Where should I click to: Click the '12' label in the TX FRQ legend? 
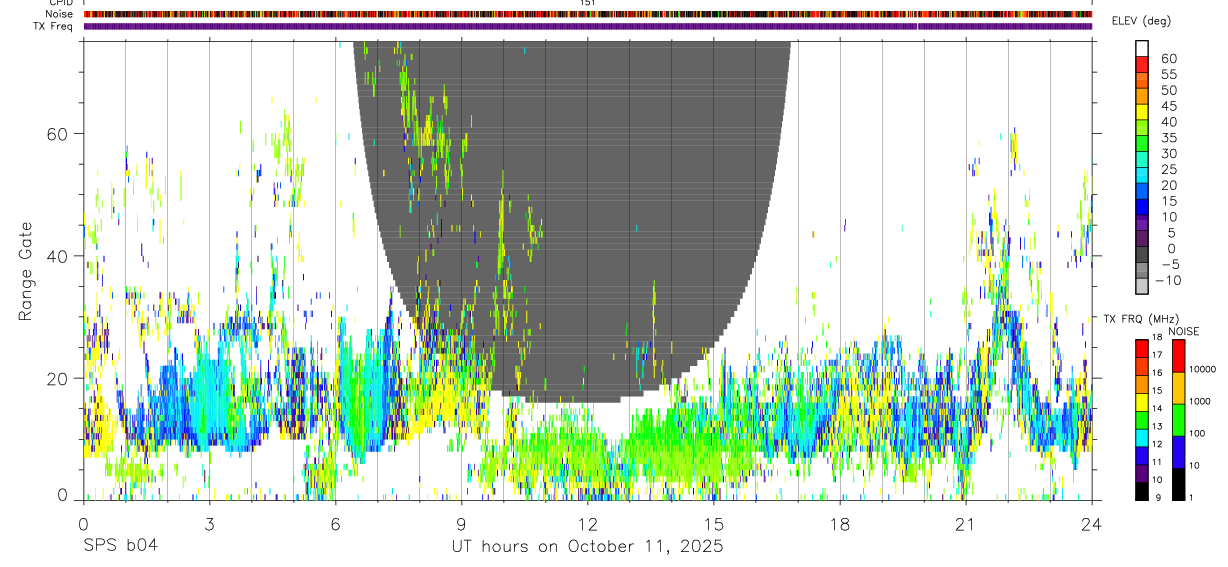click(x=1159, y=444)
